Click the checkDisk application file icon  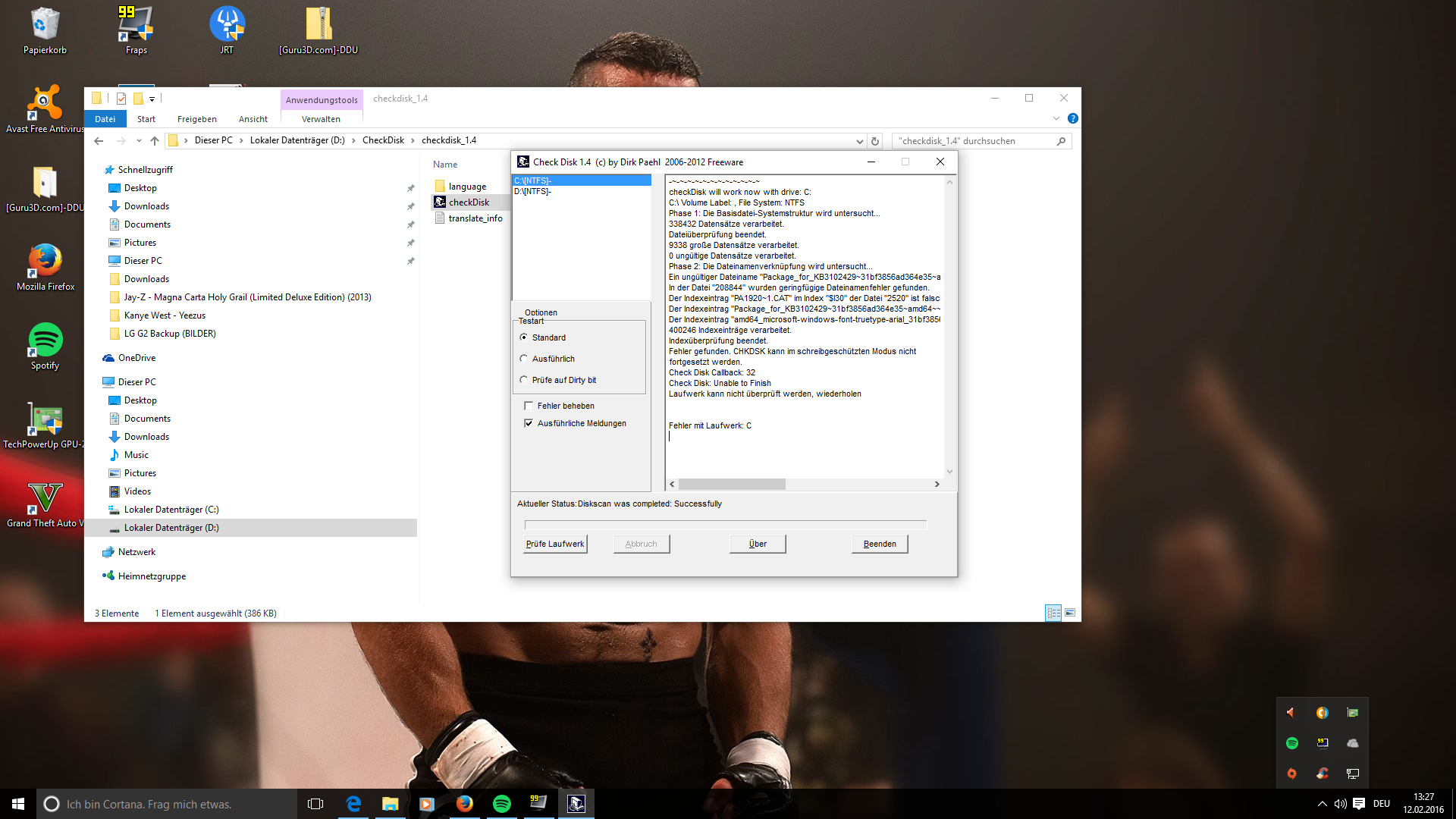(x=440, y=202)
